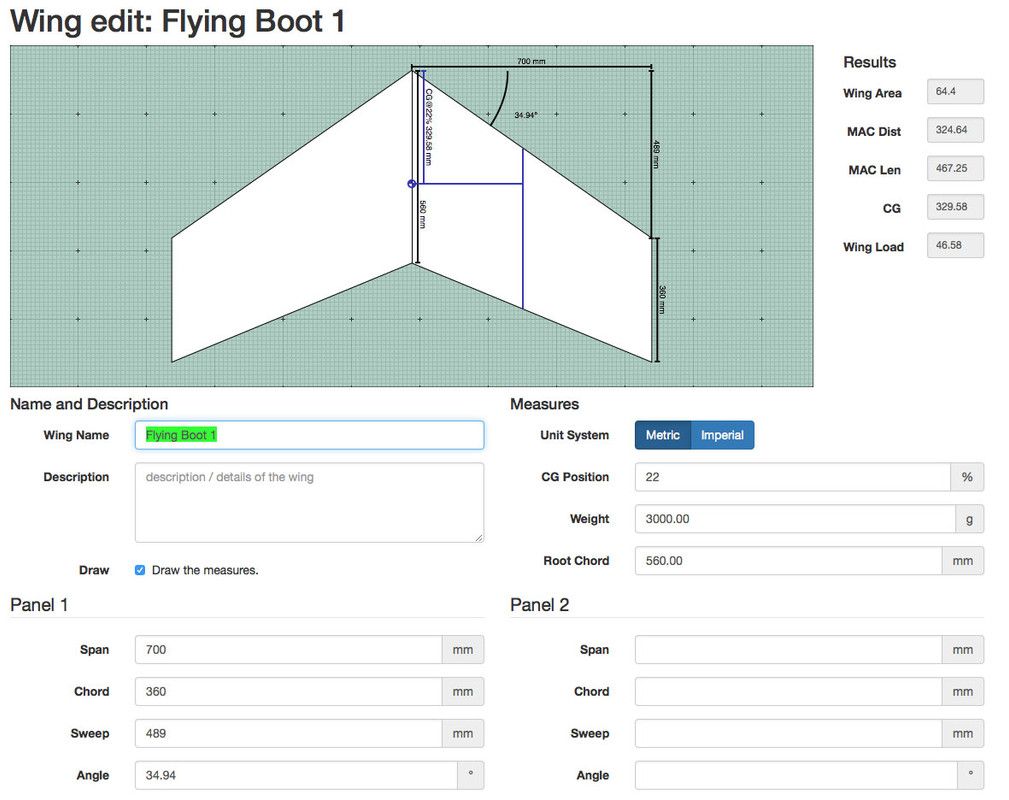Click the % addon beside CG Position
This screenshot has height=800, width=1009.
967,477
